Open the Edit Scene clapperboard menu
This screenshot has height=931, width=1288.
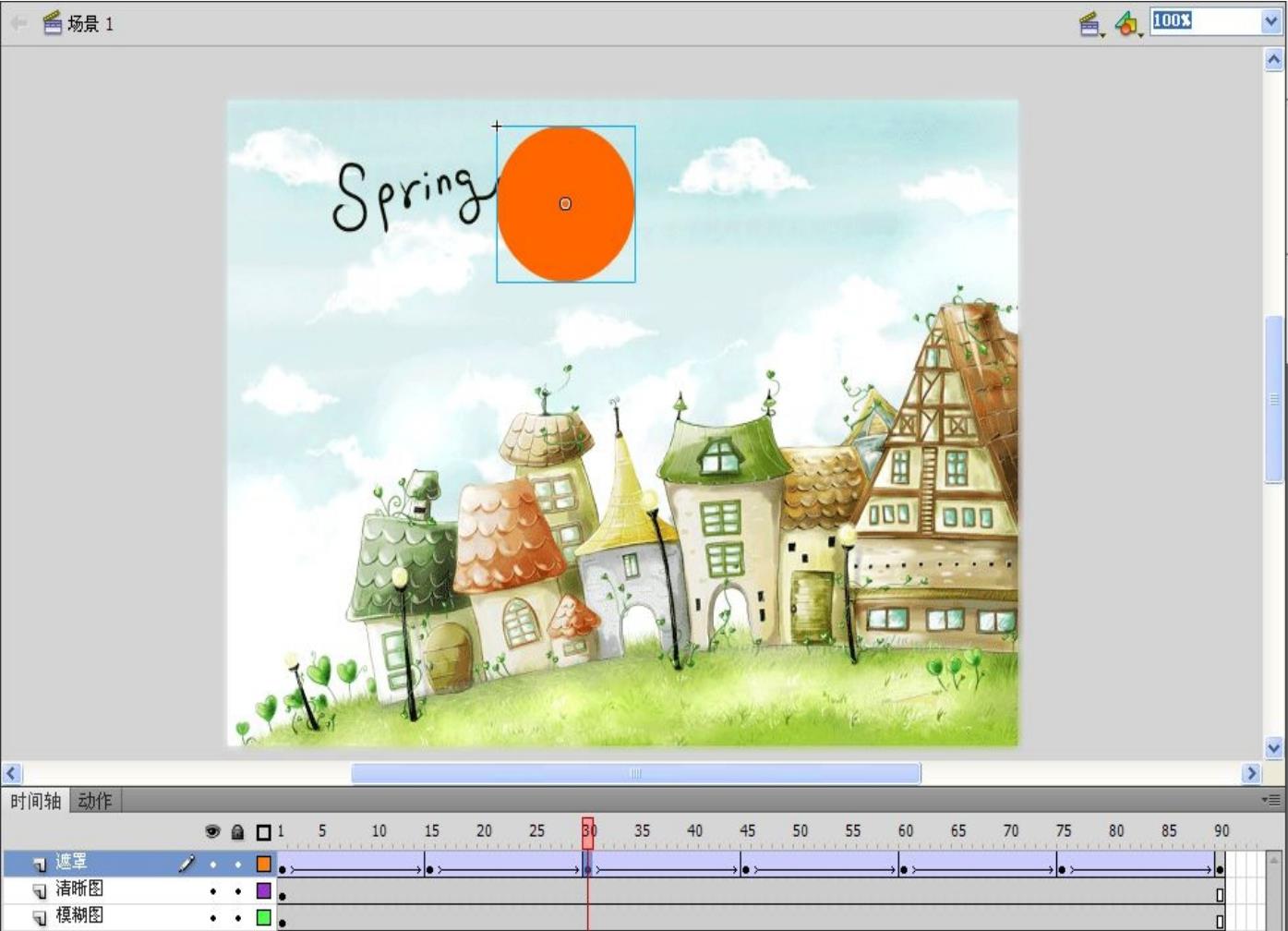(x=1090, y=24)
